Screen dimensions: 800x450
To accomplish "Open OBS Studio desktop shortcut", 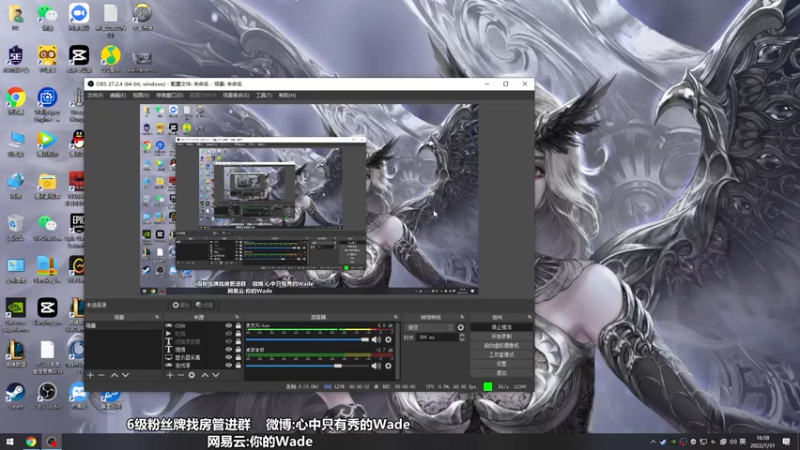I will (47, 397).
